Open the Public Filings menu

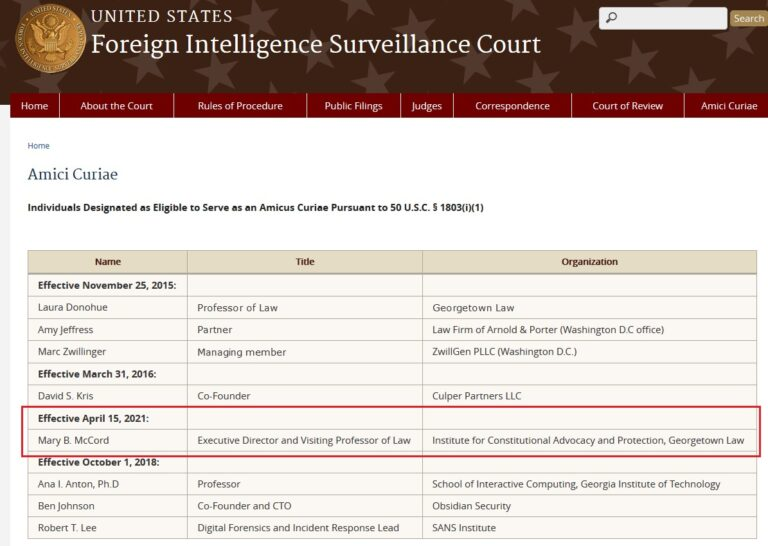click(353, 106)
